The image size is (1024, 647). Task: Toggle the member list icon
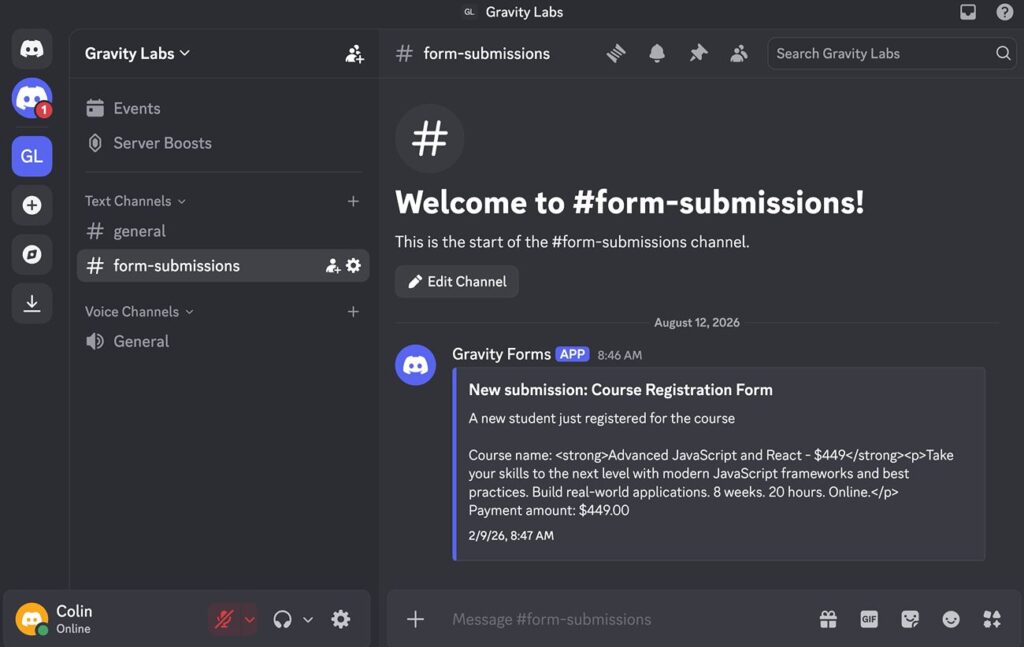[739, 54]
